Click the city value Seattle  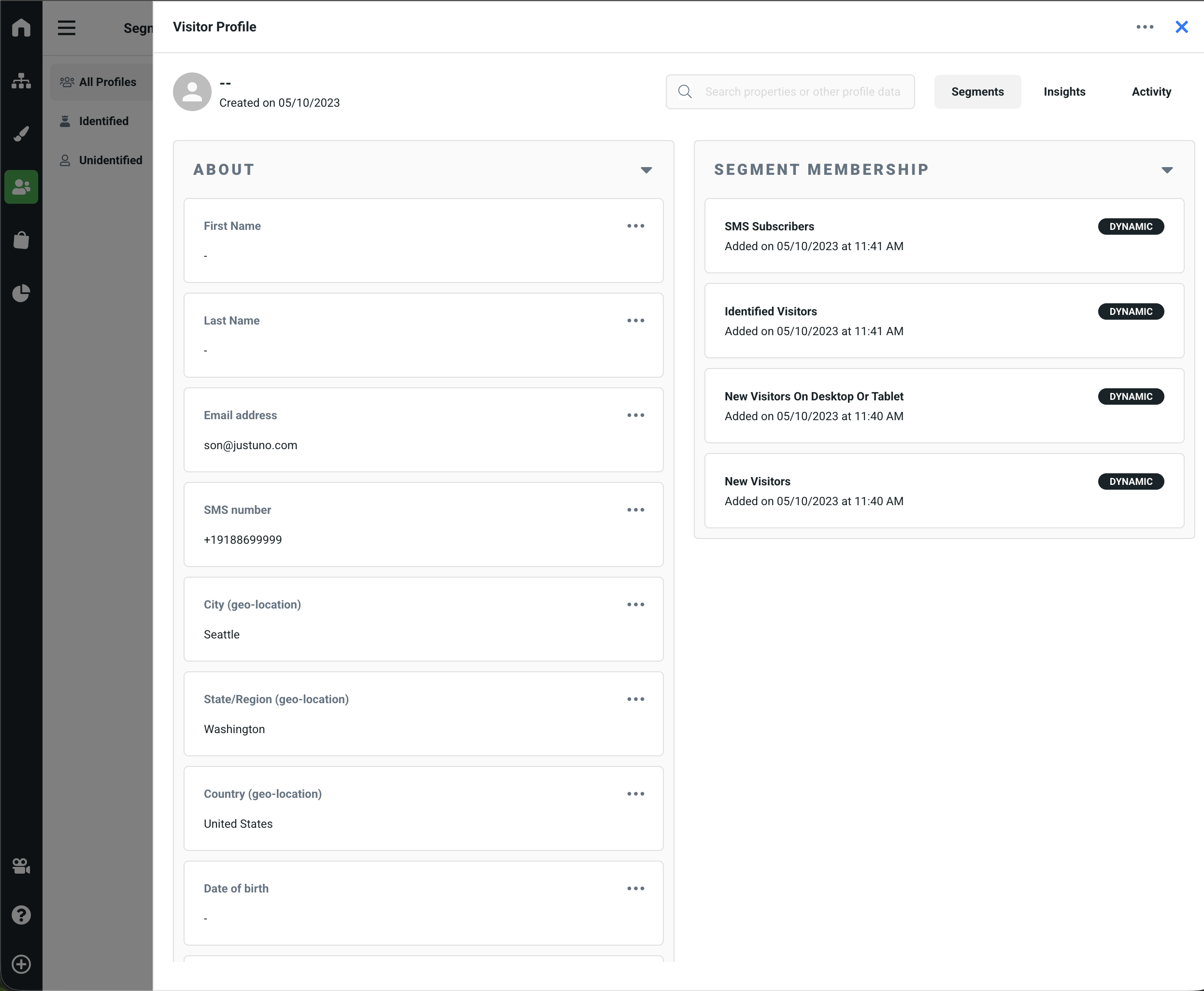(x=222, y=635)
